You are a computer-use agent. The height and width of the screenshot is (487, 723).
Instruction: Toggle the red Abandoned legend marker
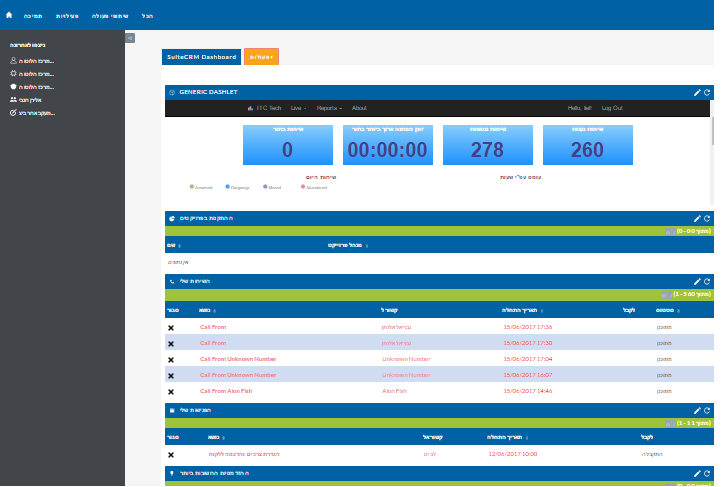[302, 186]
